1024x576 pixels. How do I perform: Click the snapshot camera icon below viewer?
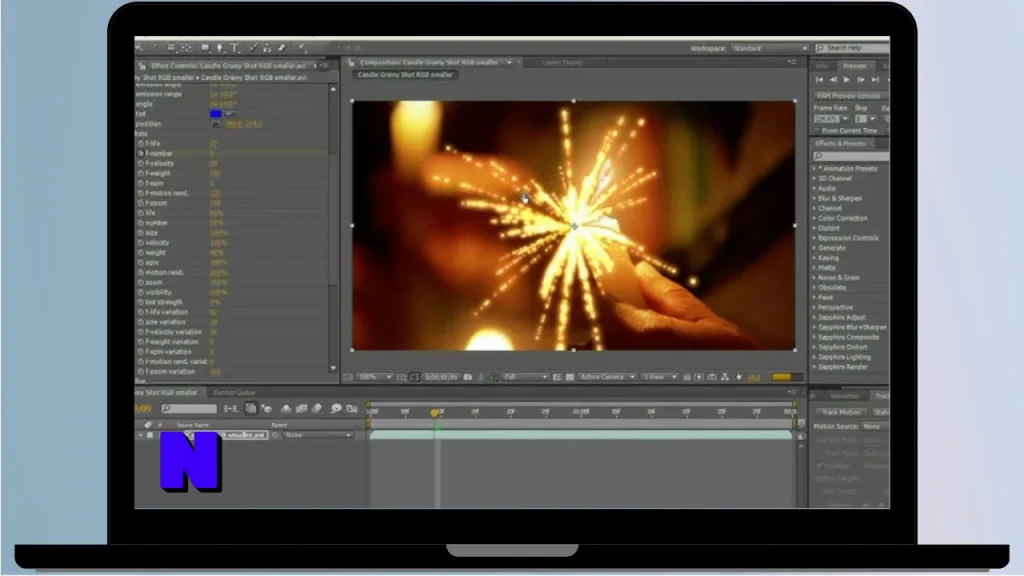coord(468,377)
